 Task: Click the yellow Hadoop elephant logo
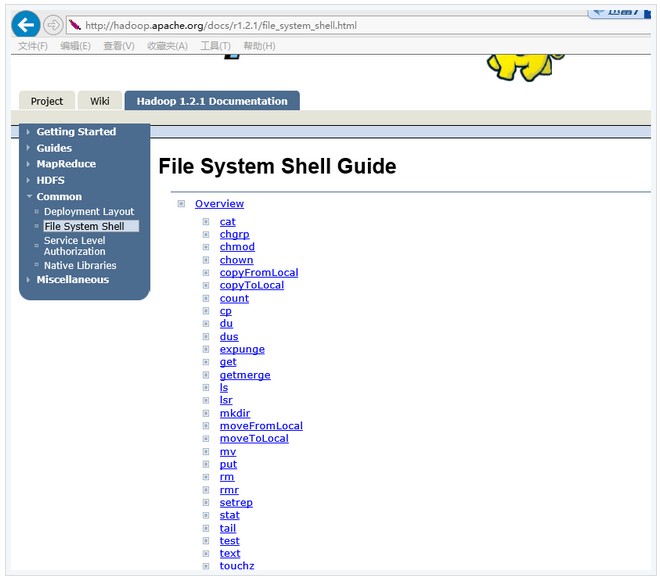[x=525, y=67]
